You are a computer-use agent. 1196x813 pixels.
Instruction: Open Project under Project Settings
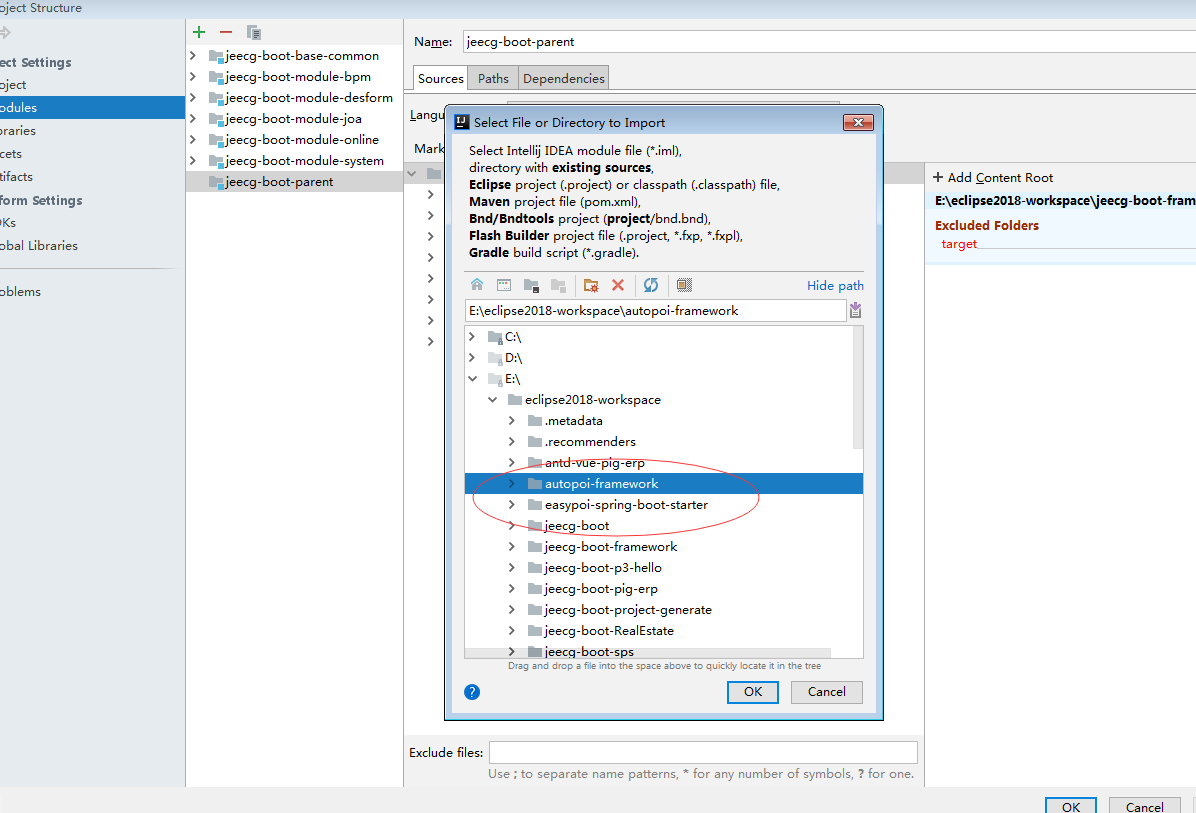(x=13, y=85)
